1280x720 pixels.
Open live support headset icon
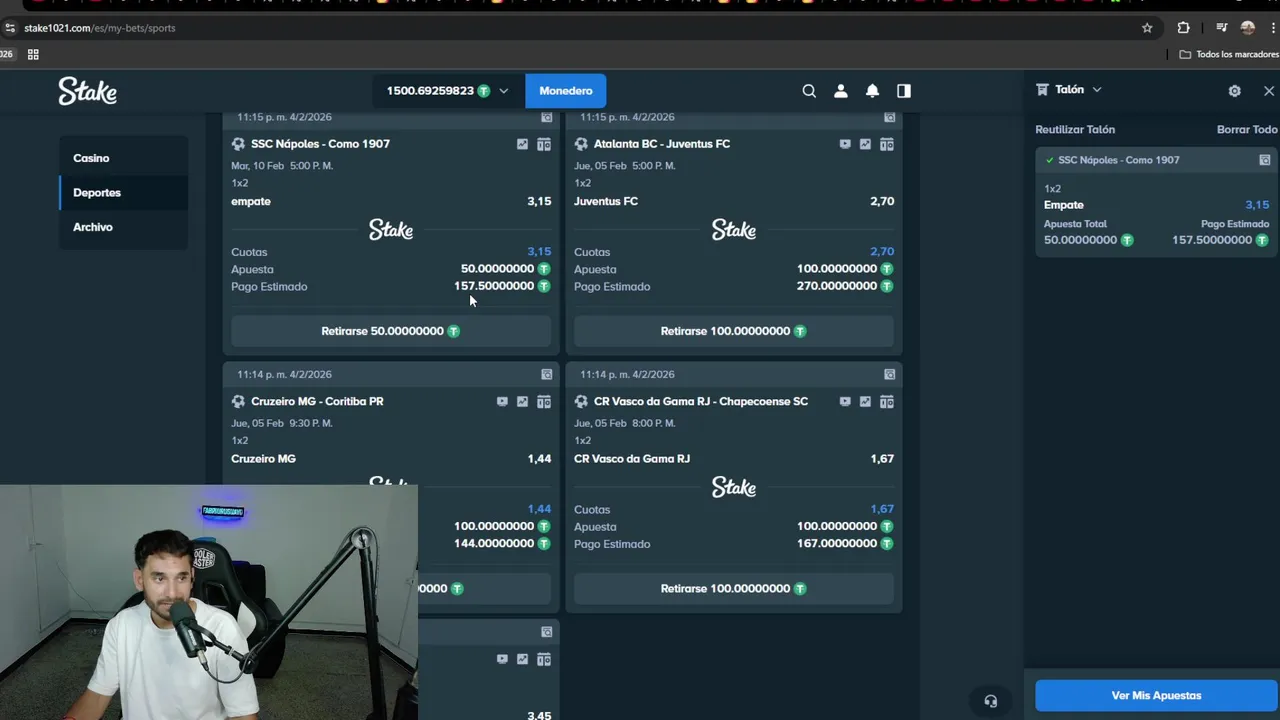(990, 701)
